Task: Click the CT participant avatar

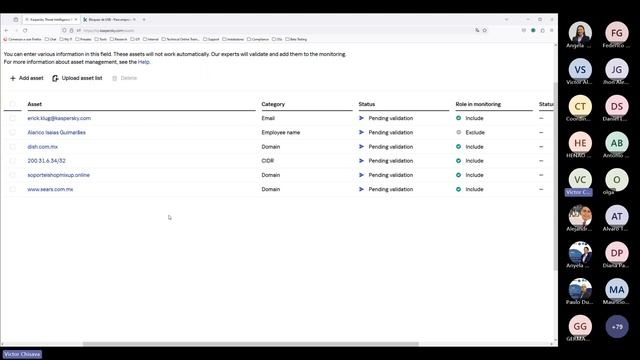Action: coord(580,107)
